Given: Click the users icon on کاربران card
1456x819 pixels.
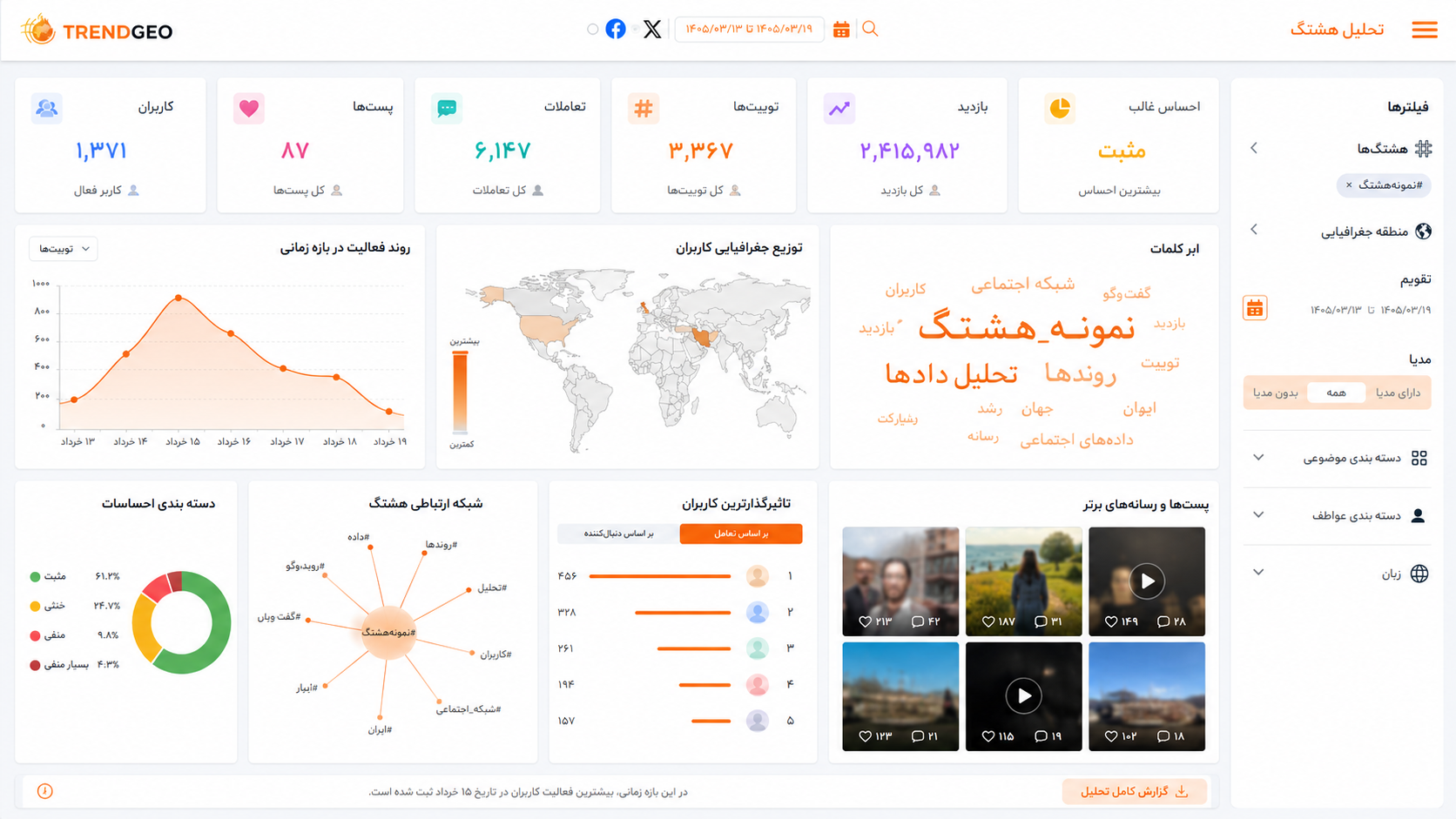Looking at the screenshot, I should click(47, 108).
